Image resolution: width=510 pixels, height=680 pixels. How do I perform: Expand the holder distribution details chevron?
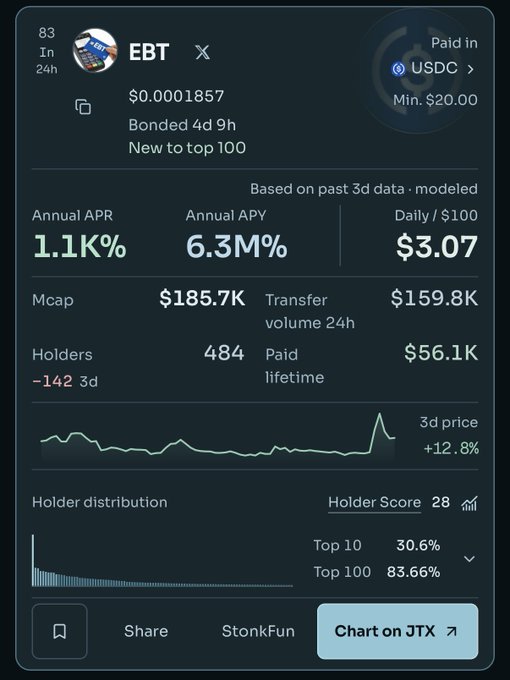point(469,559)
